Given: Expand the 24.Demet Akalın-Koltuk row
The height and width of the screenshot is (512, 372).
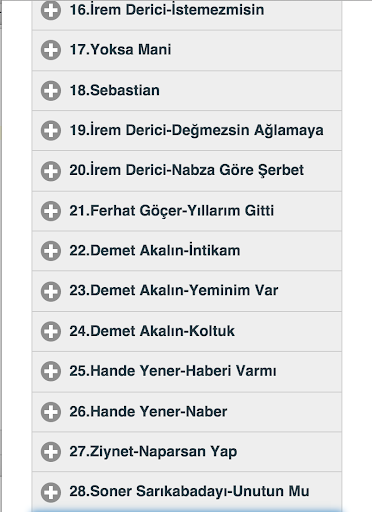Looking at the screenshot, I should click(187, 332).
